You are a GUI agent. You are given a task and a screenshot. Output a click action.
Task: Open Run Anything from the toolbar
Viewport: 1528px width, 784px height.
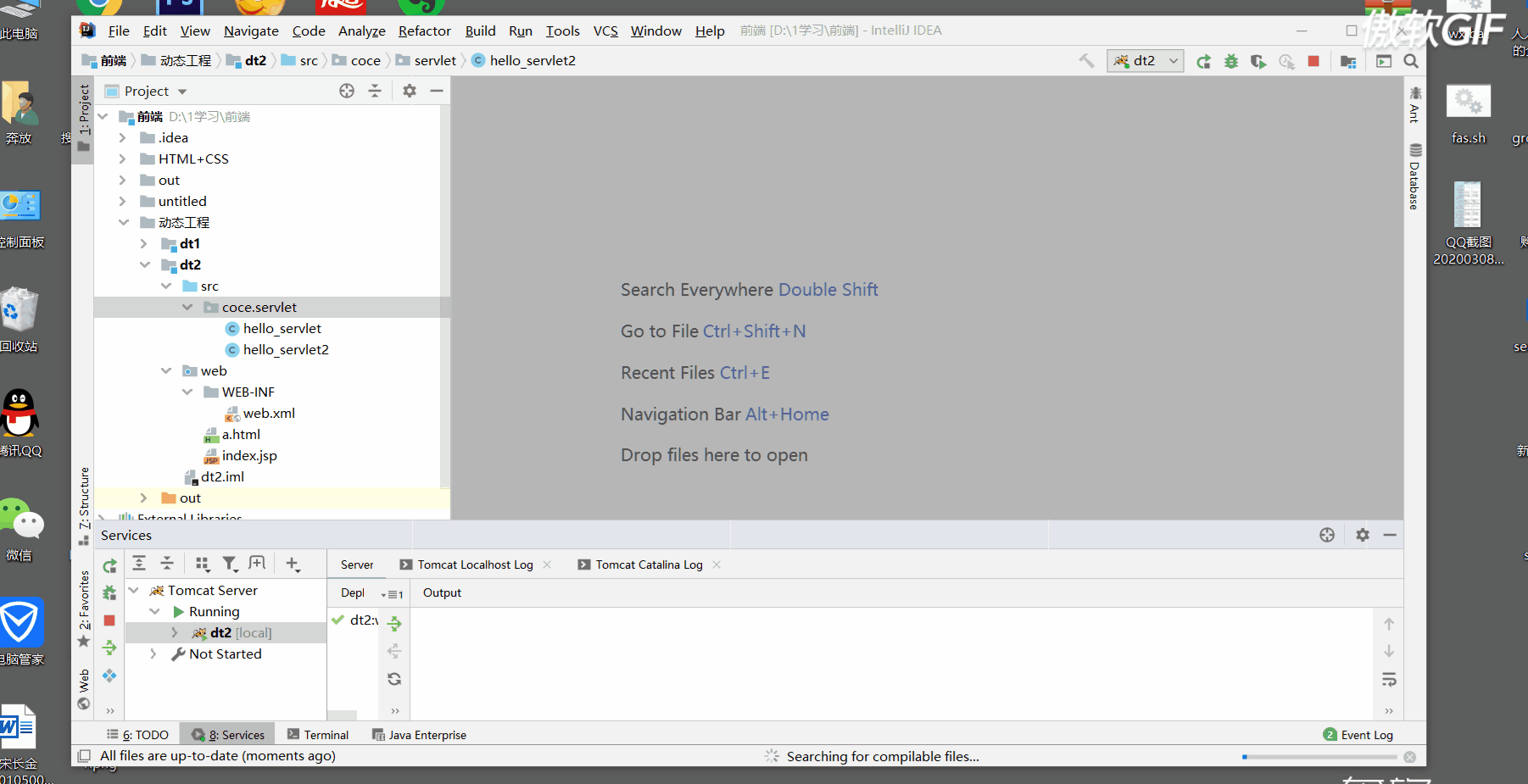point(1384,61)
